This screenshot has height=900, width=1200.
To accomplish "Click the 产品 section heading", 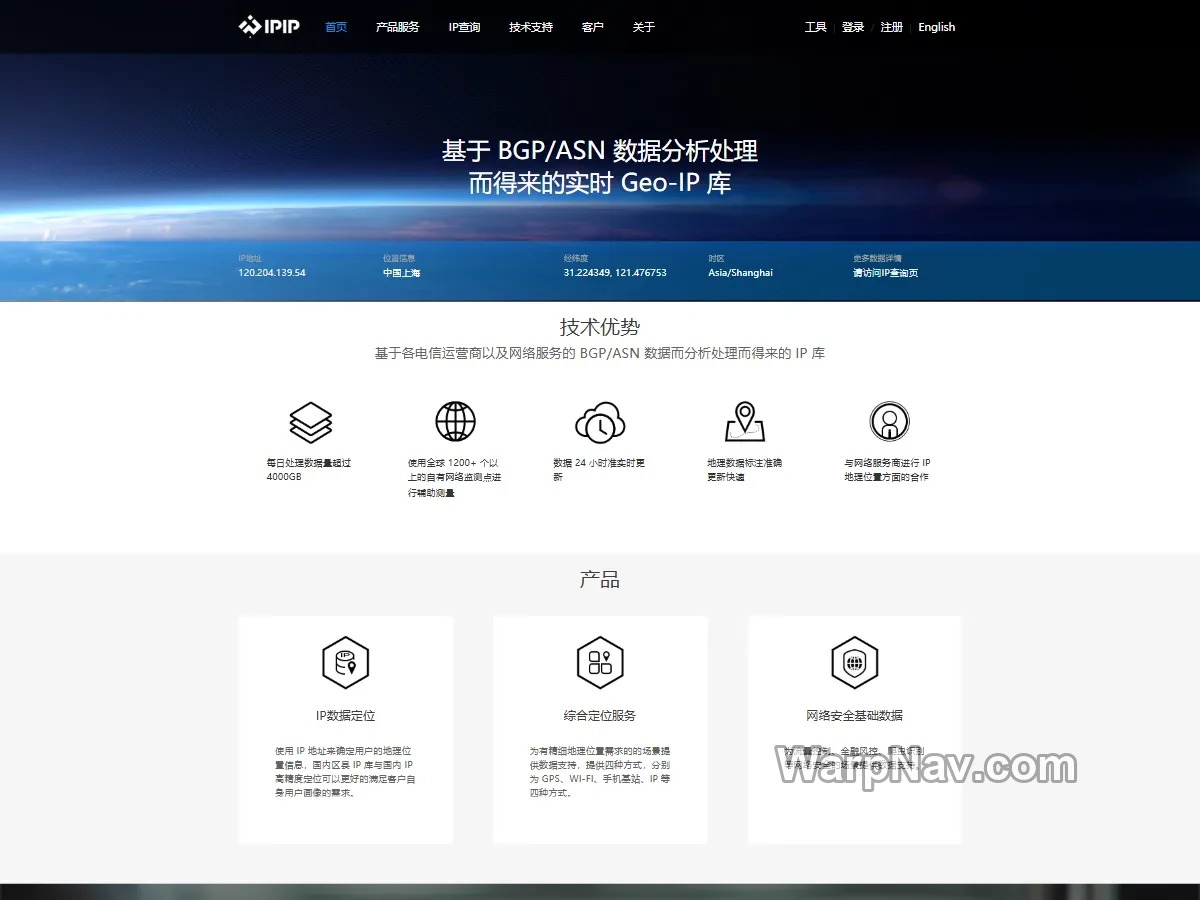I will pyautogui.click(x=600, y=579).
